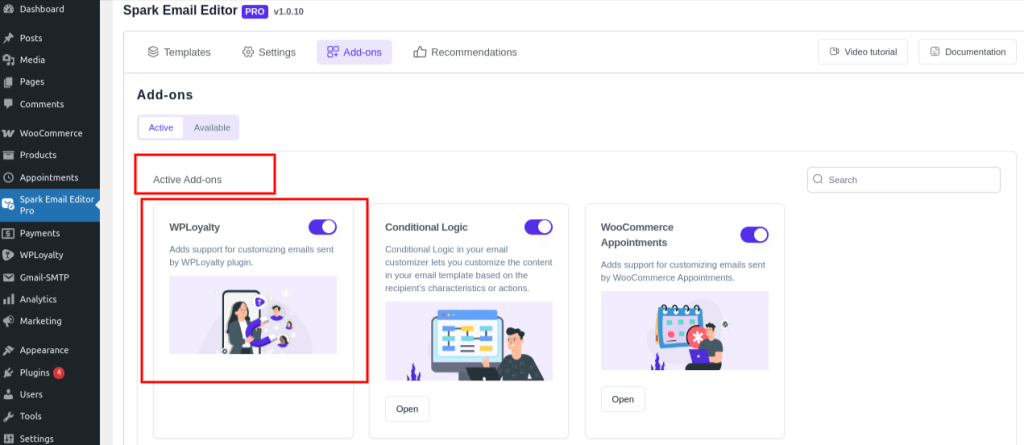Click the WPLoyalty sidebar icon
Image resolution: width=1024 pixels, height=445 pixels.
8,255
